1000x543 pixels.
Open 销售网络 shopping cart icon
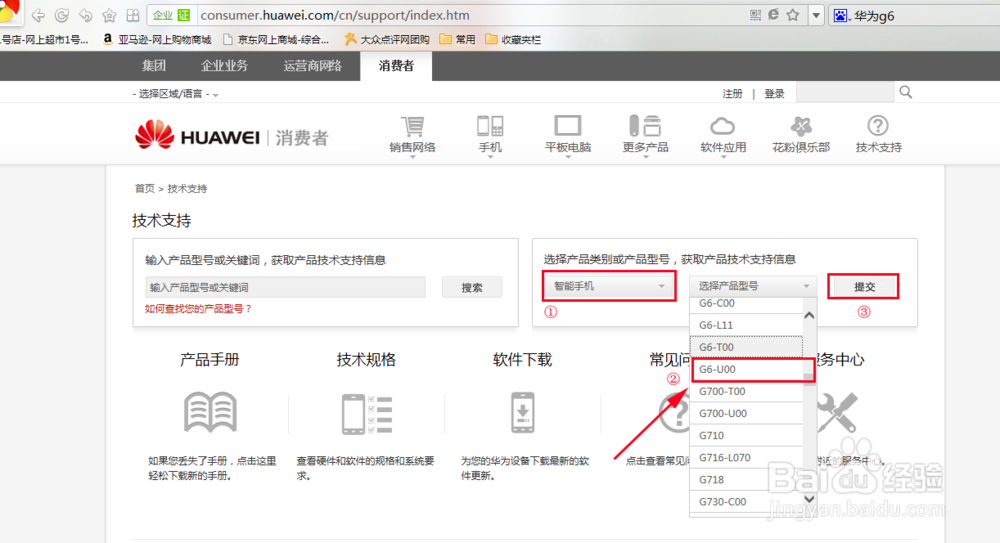pos(413,126)
